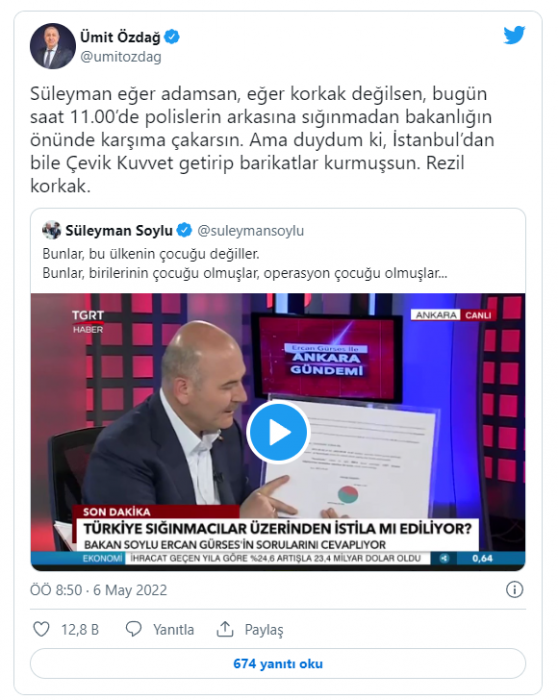Click the Paylaş share label

point(264,630)
